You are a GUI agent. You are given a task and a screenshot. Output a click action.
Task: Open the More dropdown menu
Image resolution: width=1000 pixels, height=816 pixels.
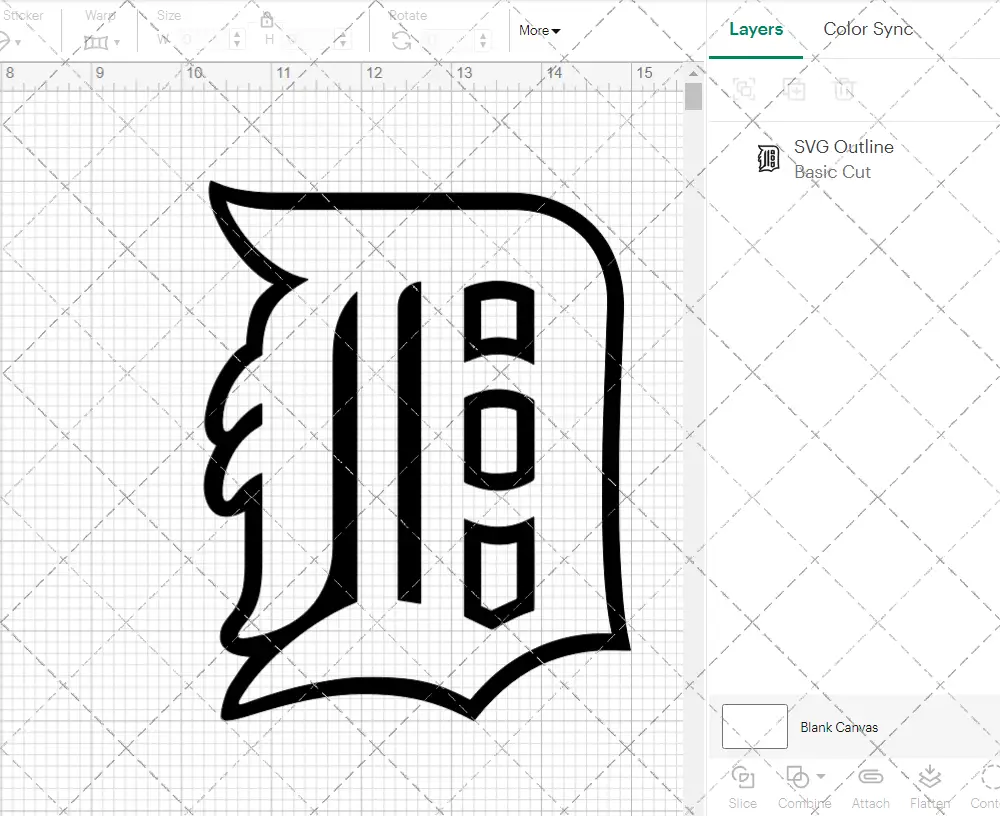pyautogui.click(x=540, y=31)
